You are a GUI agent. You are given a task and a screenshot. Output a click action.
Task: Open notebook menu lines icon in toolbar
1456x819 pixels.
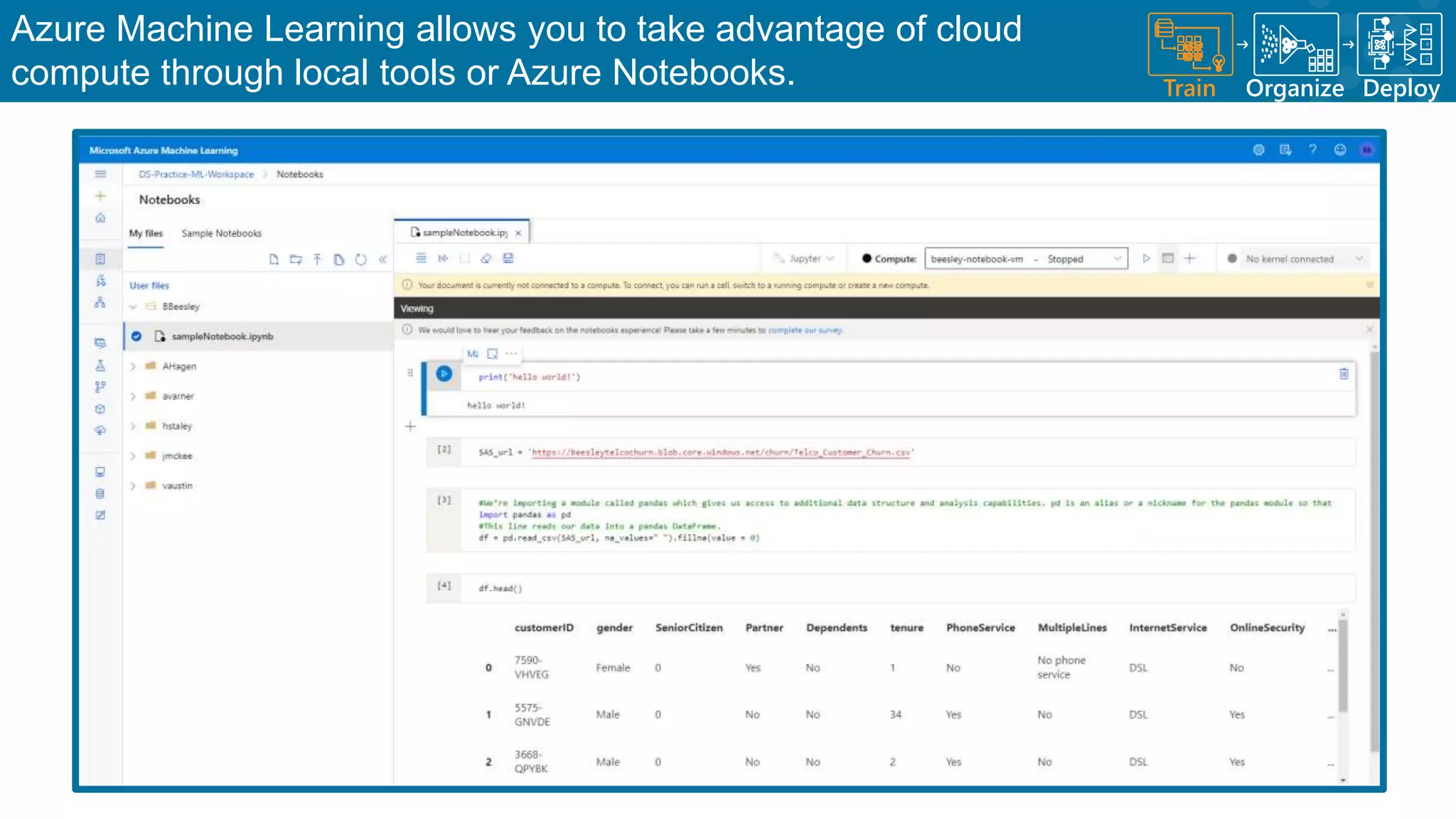[421, 258]
